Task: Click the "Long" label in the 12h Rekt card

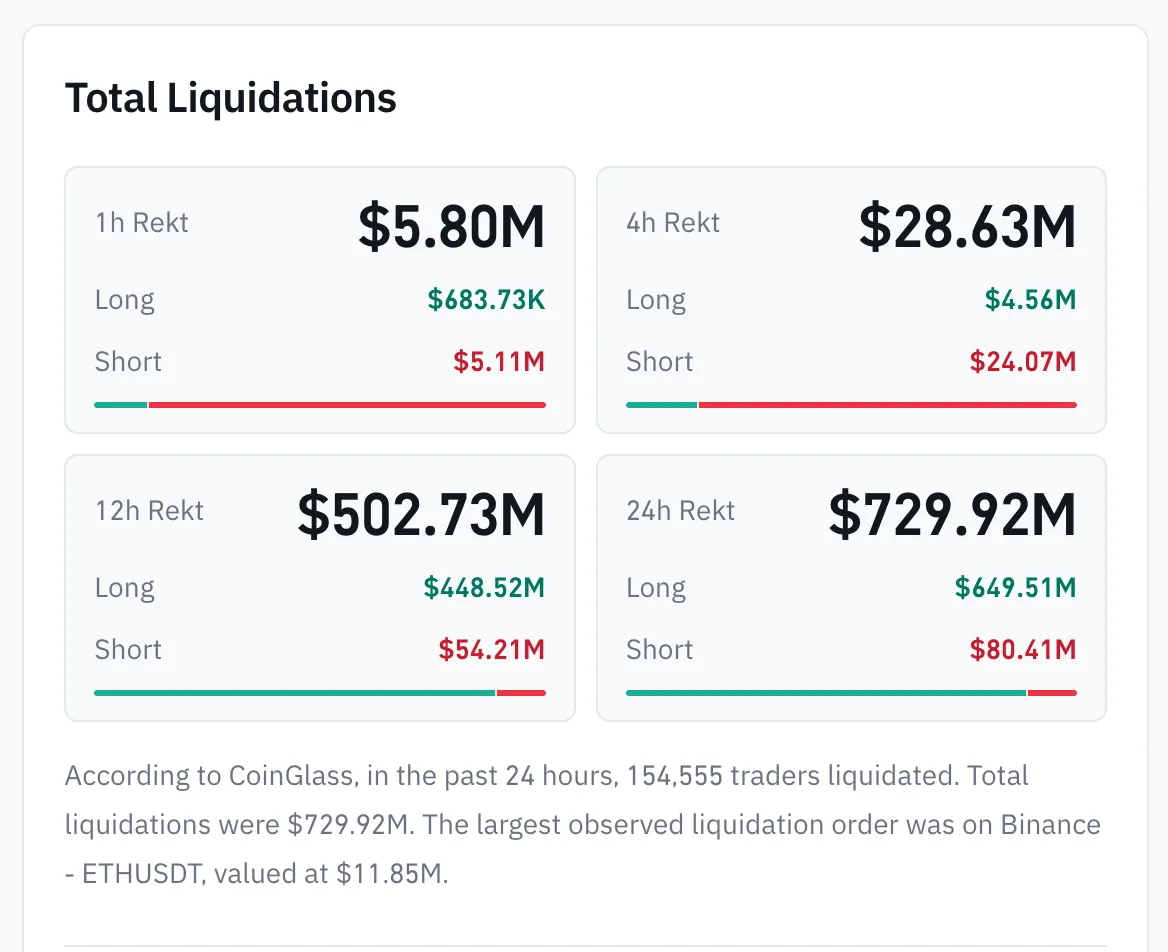Action: 124,588
